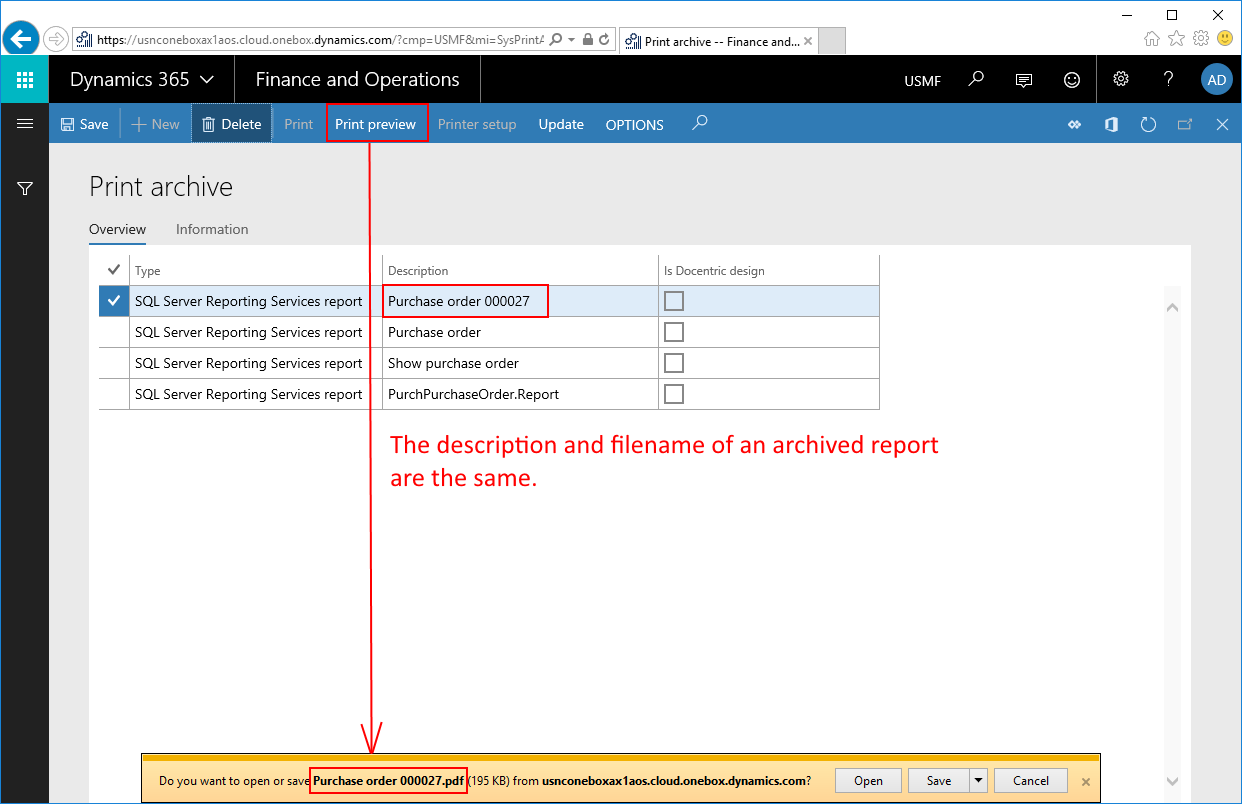Open the browser tools gear

[x=1200, y=39]
